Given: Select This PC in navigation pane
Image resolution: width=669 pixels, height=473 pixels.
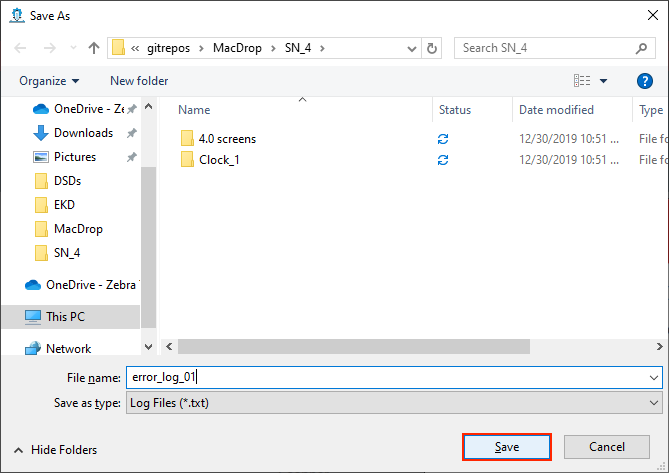Looking at the screenshot, I should 67,317.
